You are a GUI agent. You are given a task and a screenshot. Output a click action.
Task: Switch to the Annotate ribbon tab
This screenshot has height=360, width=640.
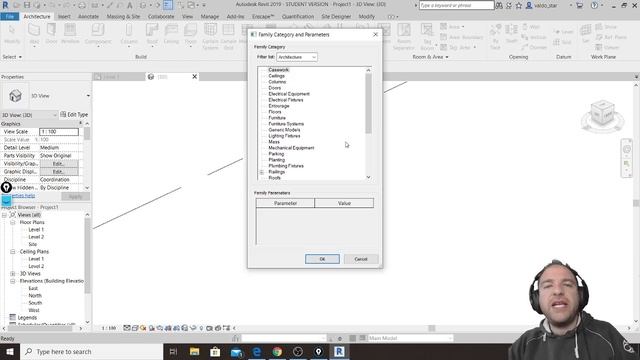pyautogui.click(x=88, y=16)
